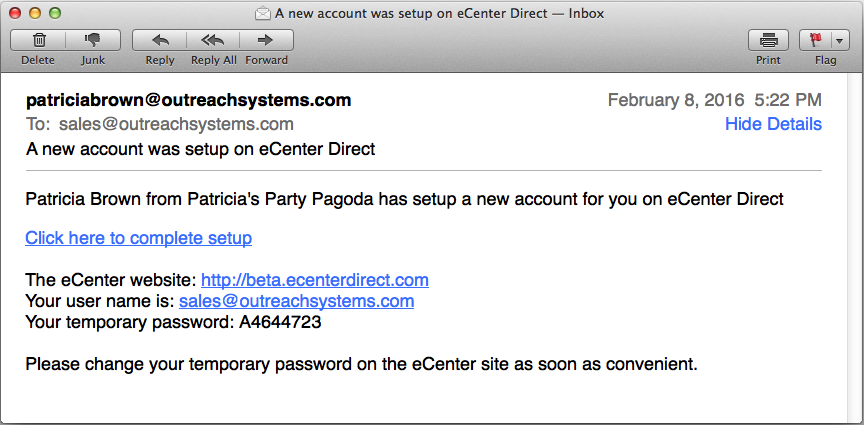Click the user name sales@outreachsystems.com link

click(297, 301)
